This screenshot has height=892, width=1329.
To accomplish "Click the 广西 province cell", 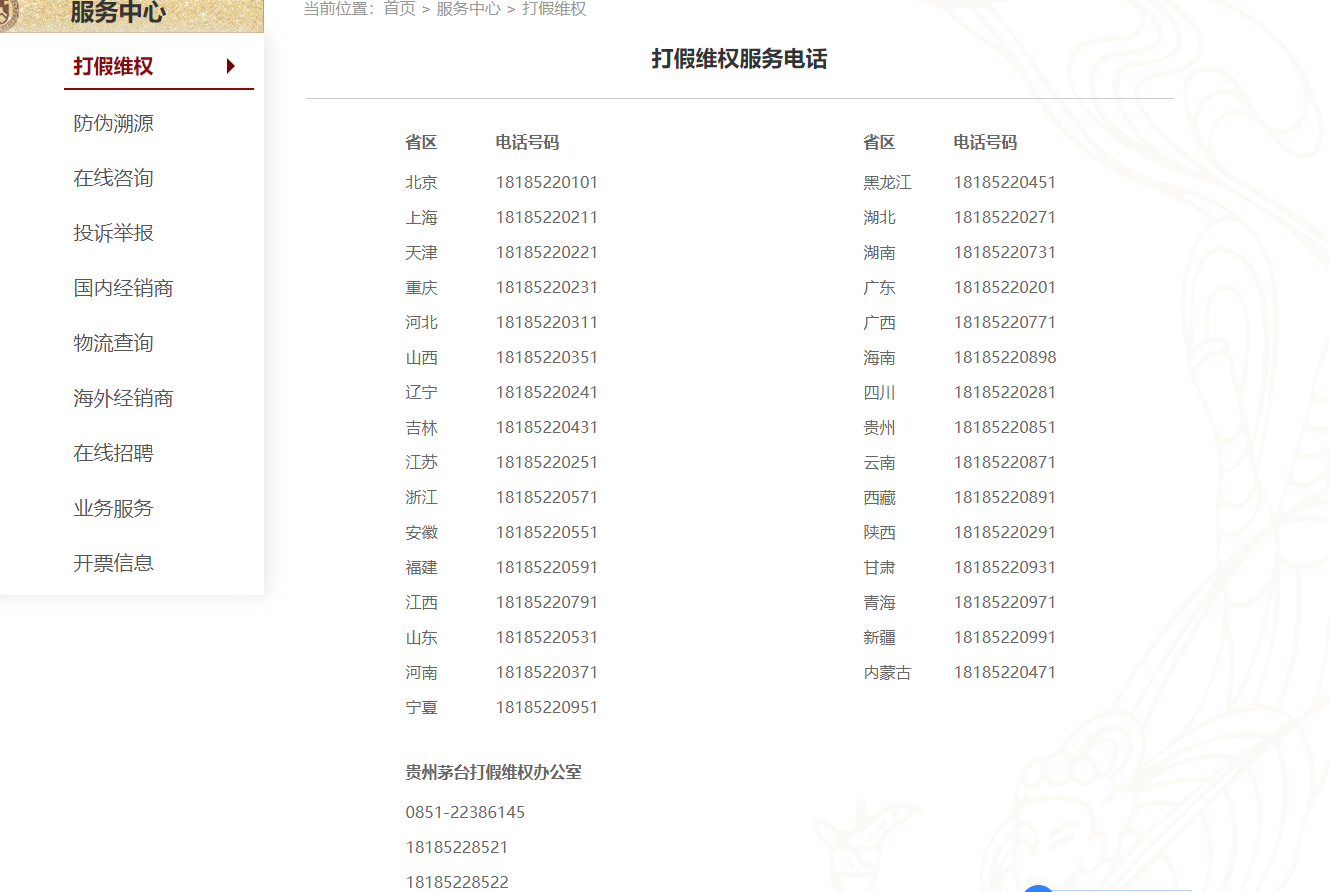I will pyautogui.click(x=879, y=322).
